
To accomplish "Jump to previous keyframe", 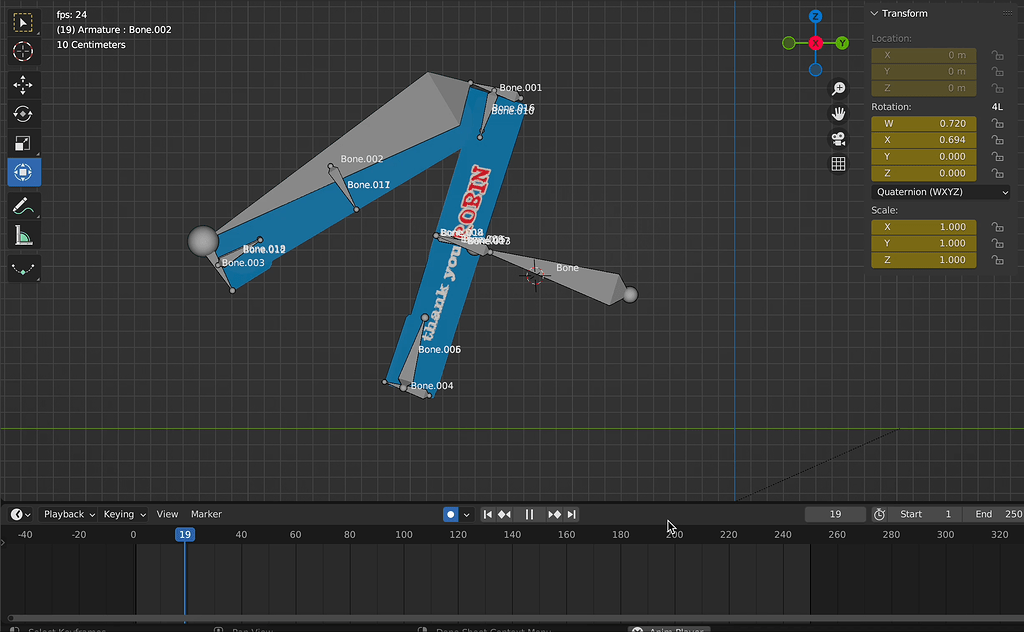I will (x=504, y=514).
